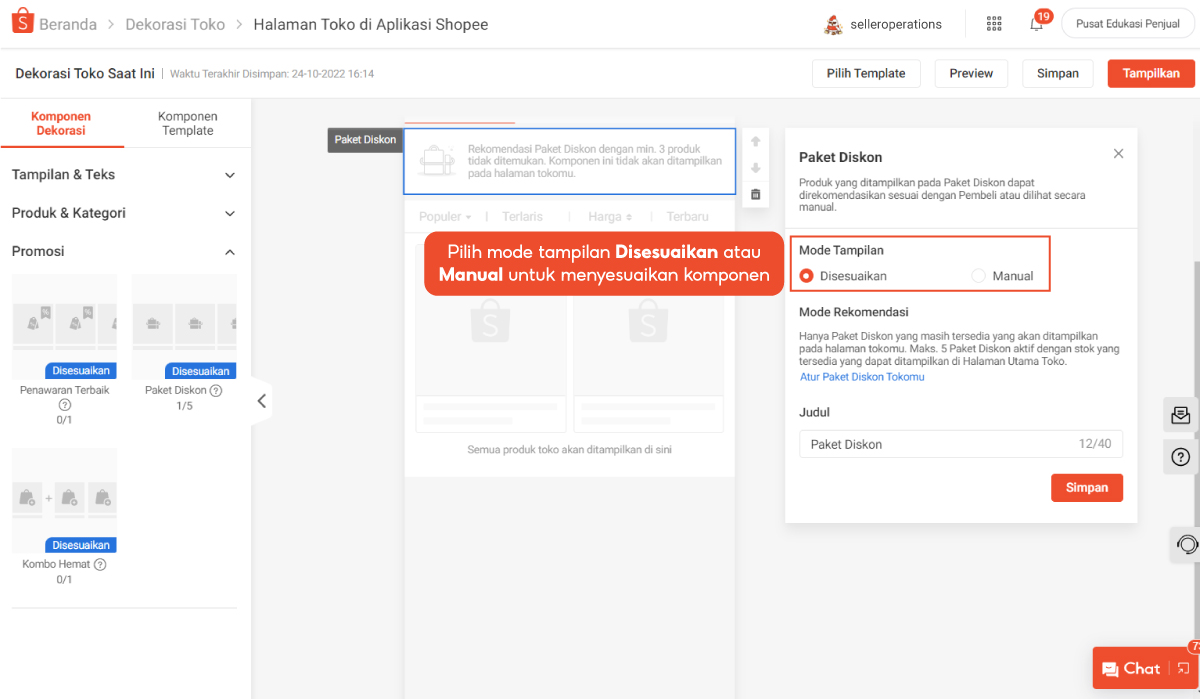This screenshot has height=699, width=1200.
Task: Click the Shopee logo icon
Action: pos(23,23)
